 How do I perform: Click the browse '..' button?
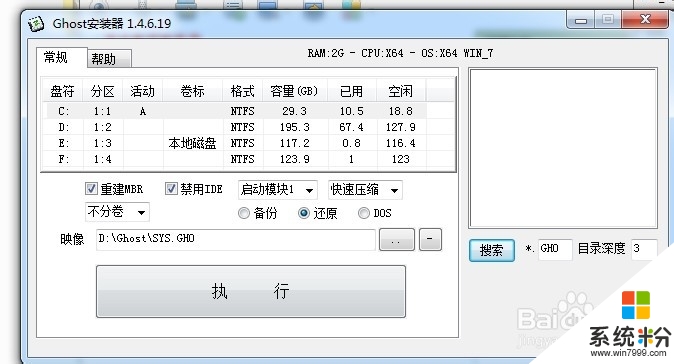click(396, 239)
